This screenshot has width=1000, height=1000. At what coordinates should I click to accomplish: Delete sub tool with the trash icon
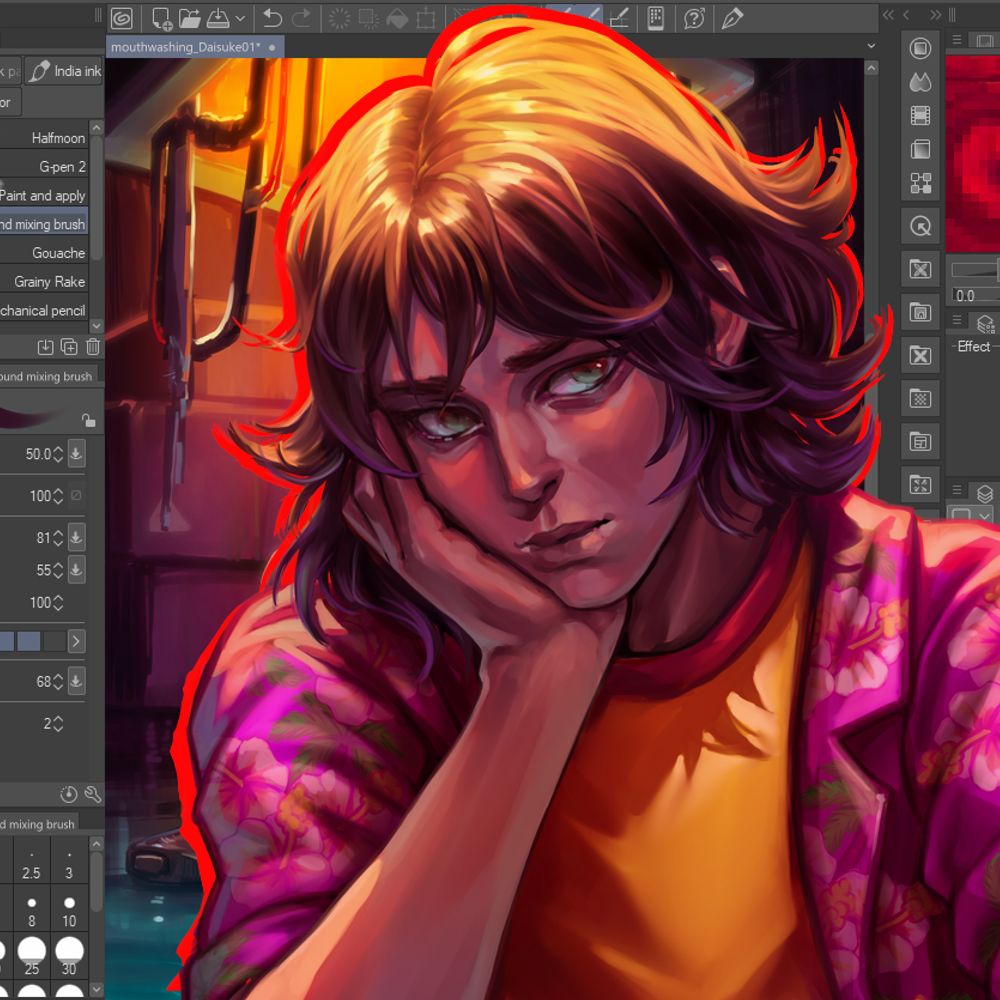(x=93, y=347)
